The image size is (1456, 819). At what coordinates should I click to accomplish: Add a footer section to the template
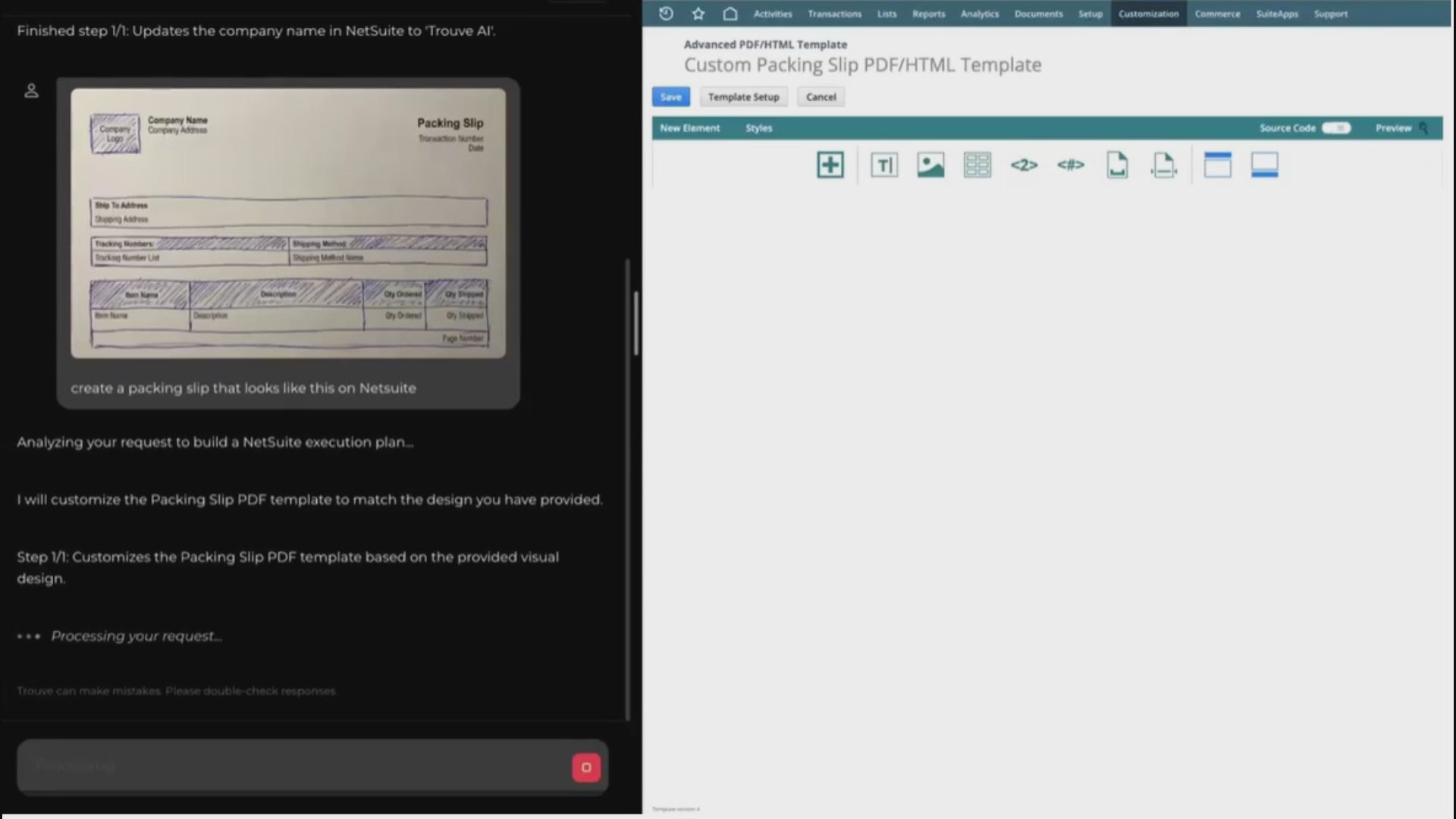click(x=1264, y=165)
